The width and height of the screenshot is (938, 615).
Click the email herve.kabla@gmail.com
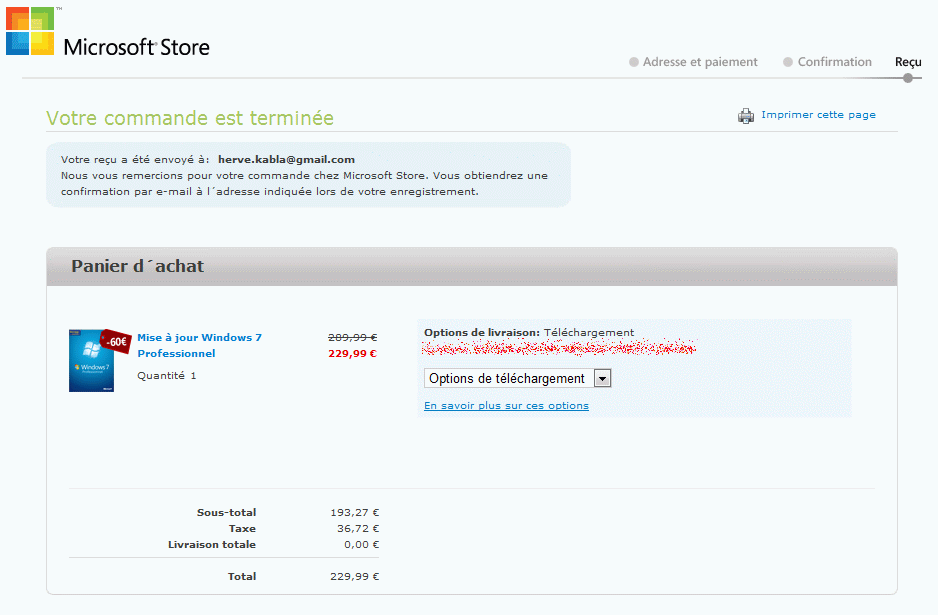click(287, 159)
